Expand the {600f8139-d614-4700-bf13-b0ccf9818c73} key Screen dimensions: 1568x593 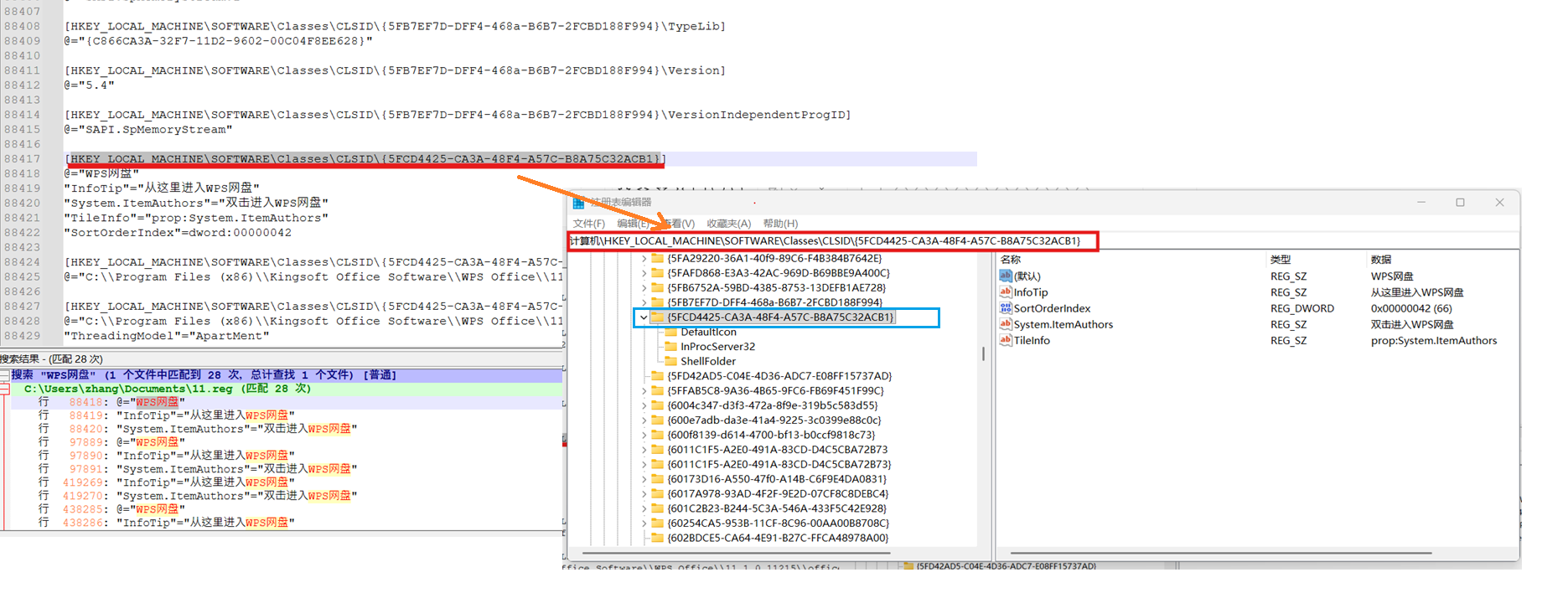point(644,436)
